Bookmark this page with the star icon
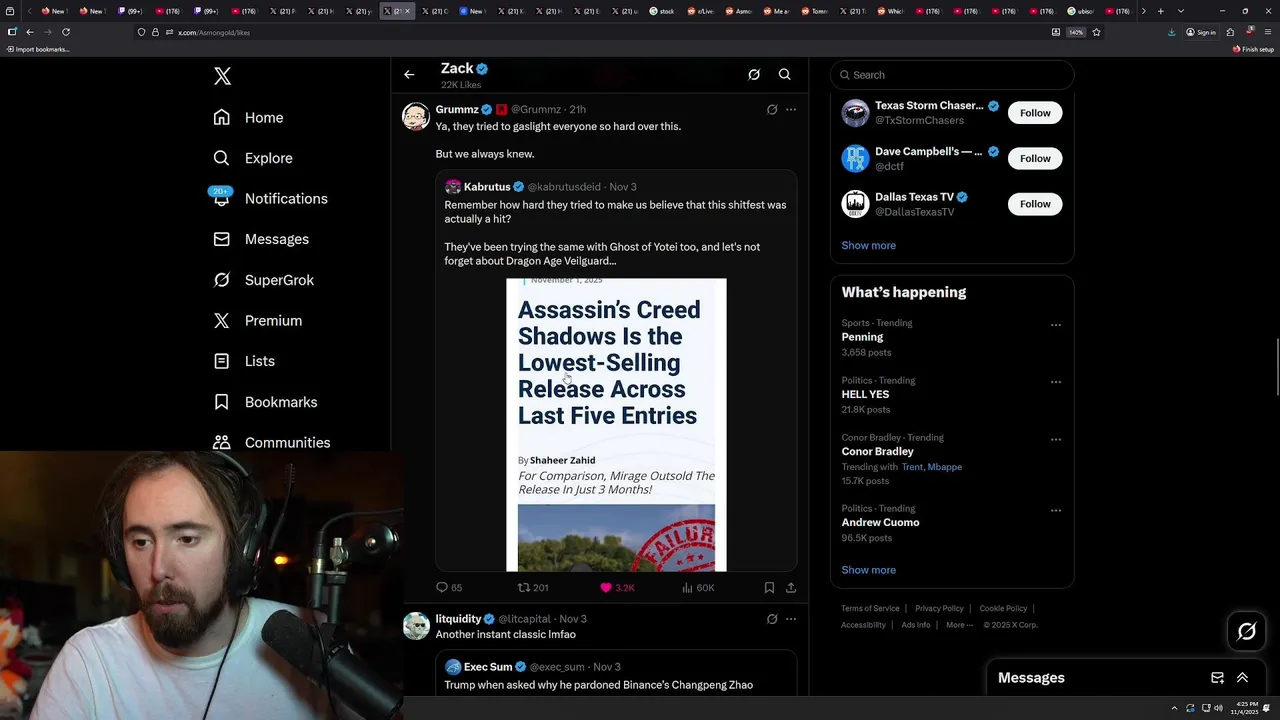The image size is (1280, 720). click(x=1096, y=32)
